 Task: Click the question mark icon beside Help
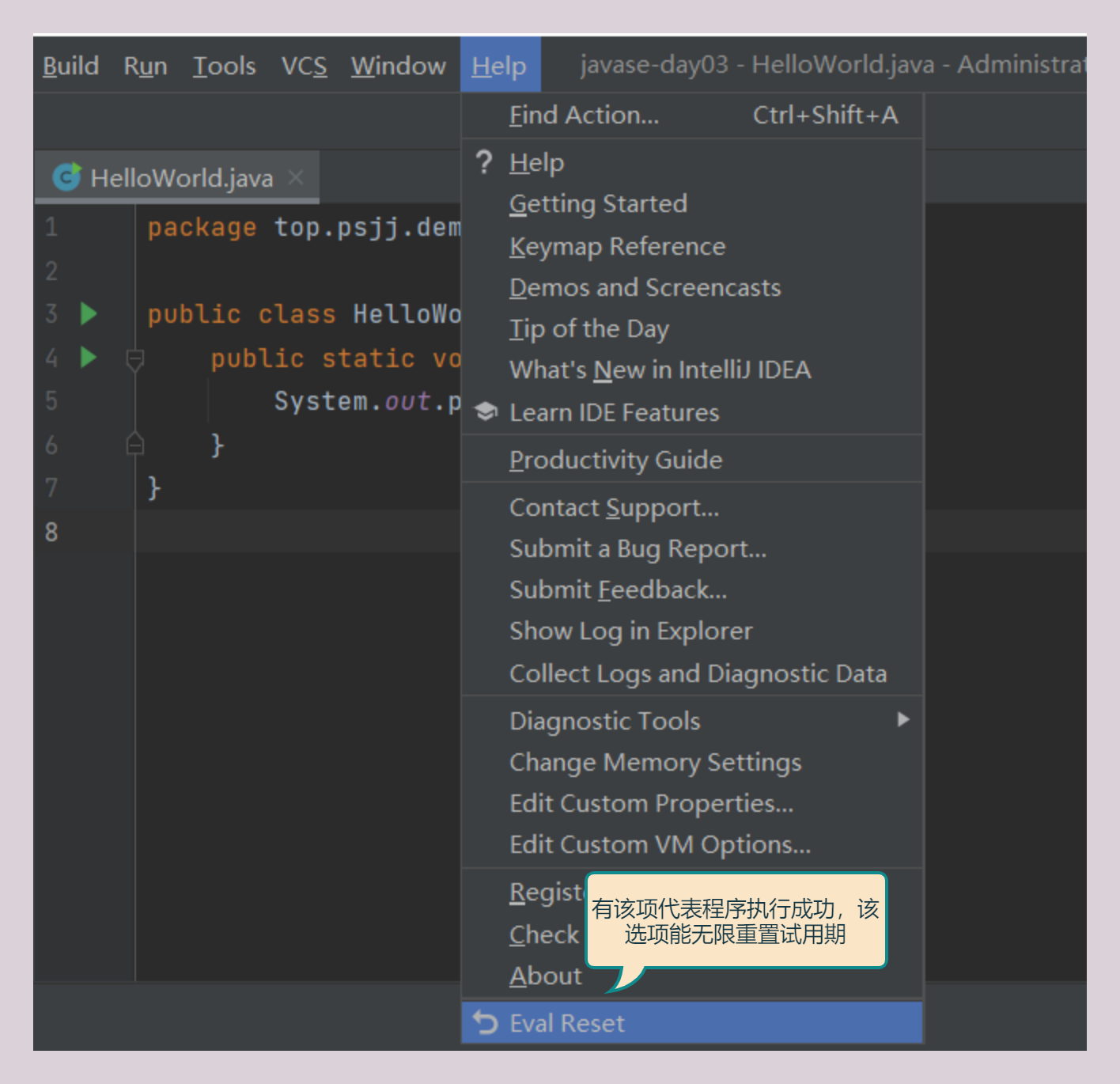click(x=484, y=163)
